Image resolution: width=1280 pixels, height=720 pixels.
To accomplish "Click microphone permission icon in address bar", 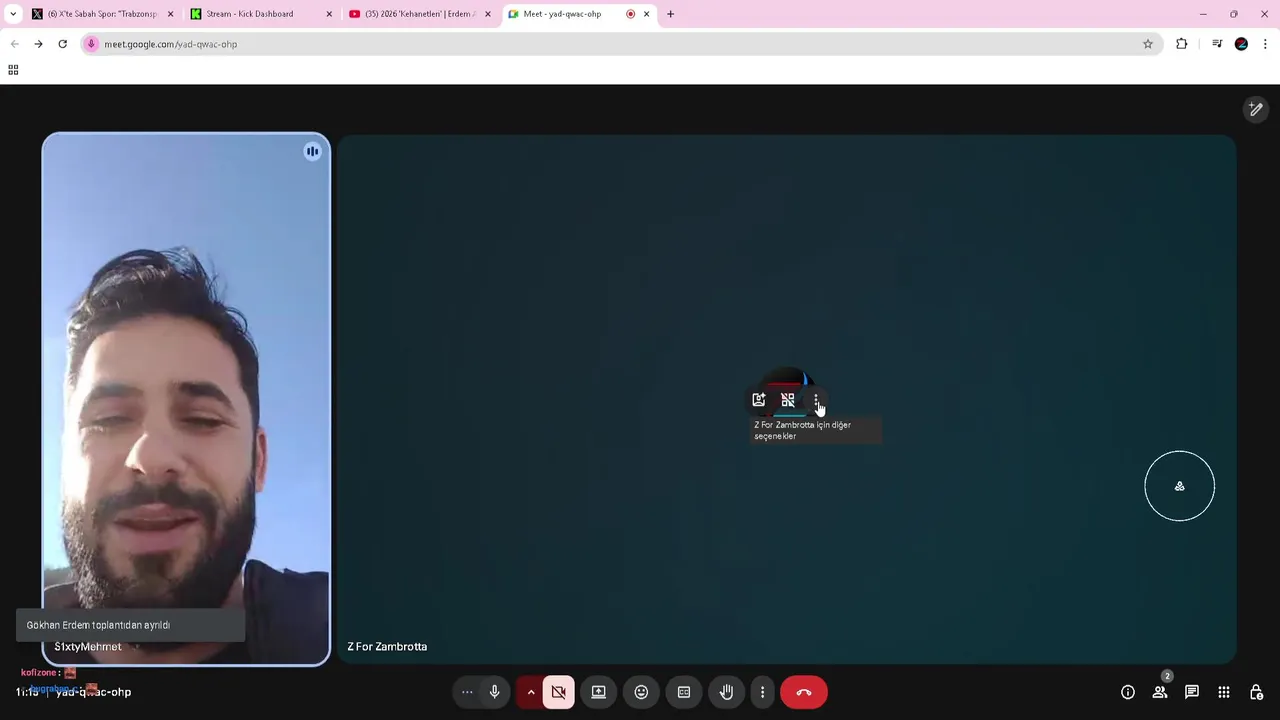I will (x=91, y=44).
